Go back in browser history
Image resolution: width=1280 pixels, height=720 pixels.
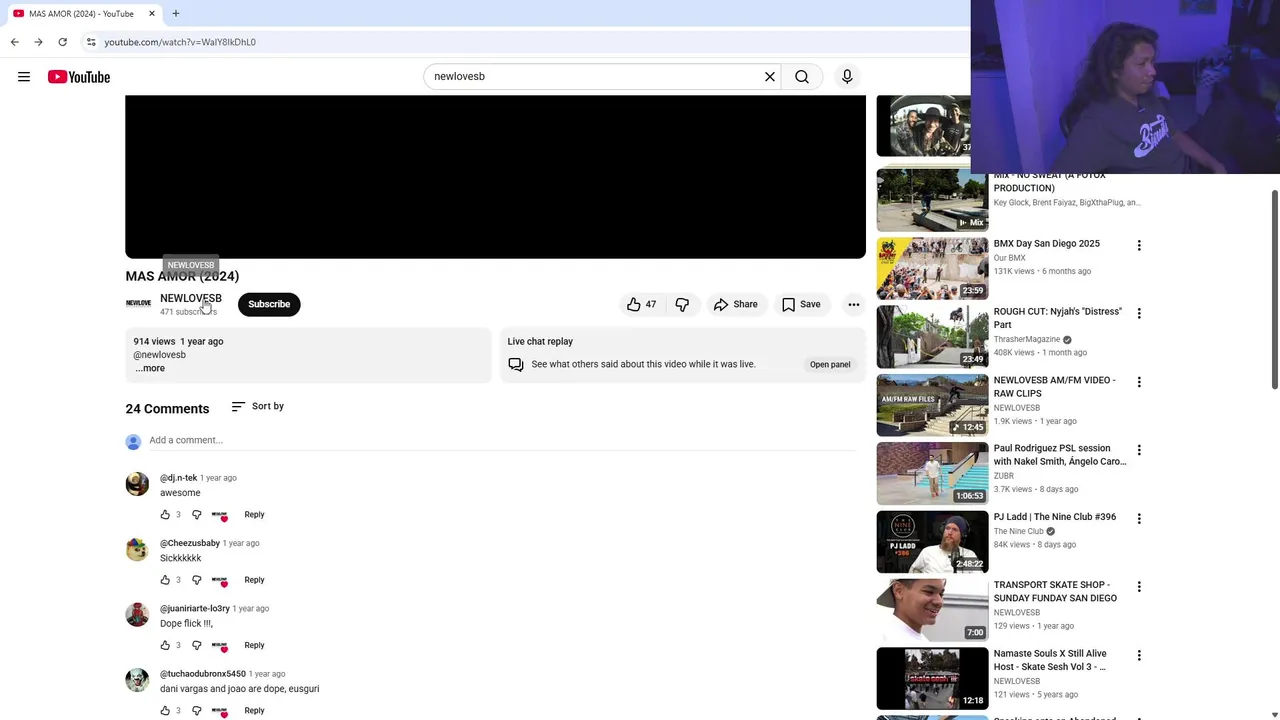(x=14, y=42)
